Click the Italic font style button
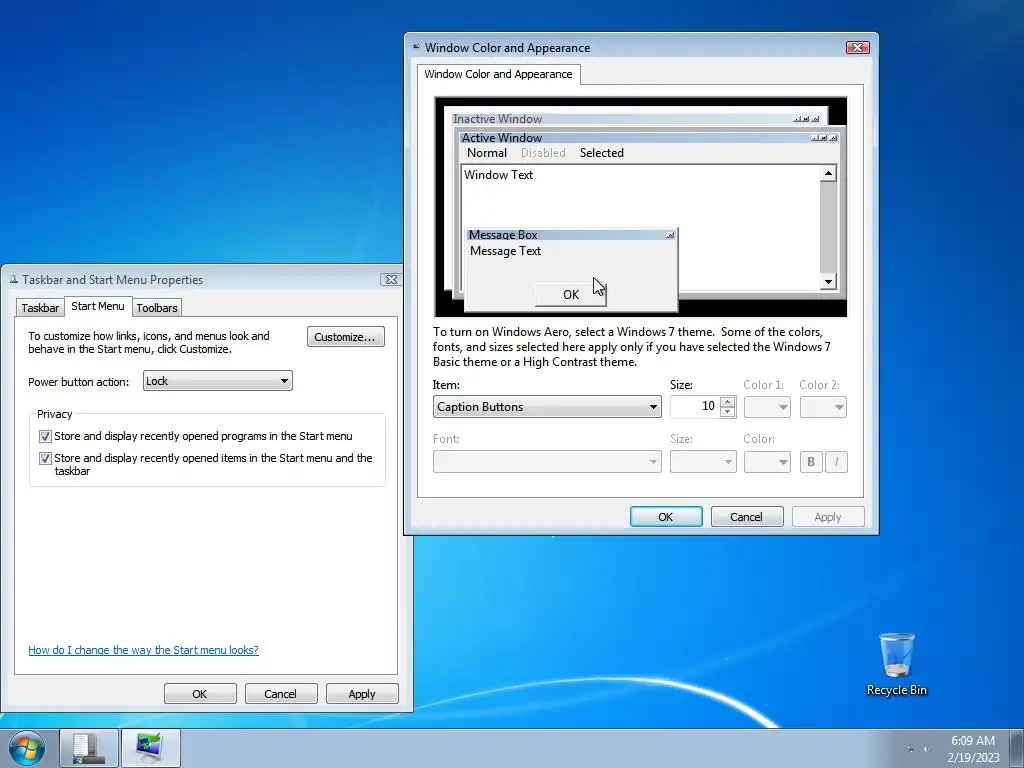1024x768 pixels. [x=836, y=462]
